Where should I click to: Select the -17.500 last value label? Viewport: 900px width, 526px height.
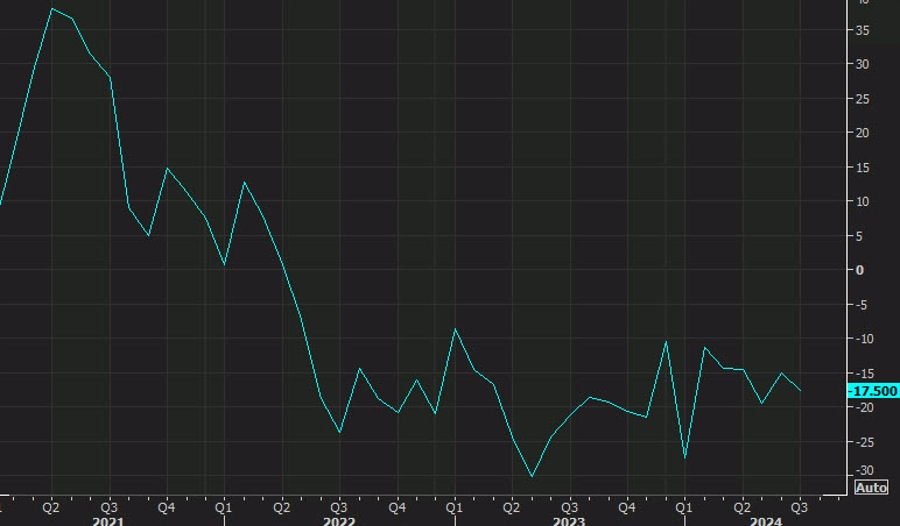click(x=873, y=391)
